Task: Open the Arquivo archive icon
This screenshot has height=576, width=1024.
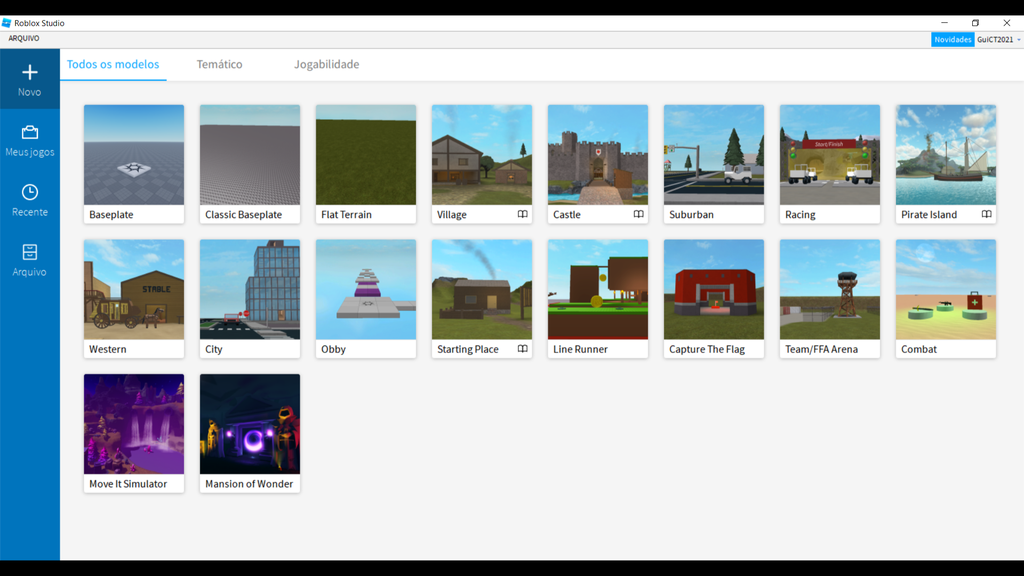Action: [29, 252]
